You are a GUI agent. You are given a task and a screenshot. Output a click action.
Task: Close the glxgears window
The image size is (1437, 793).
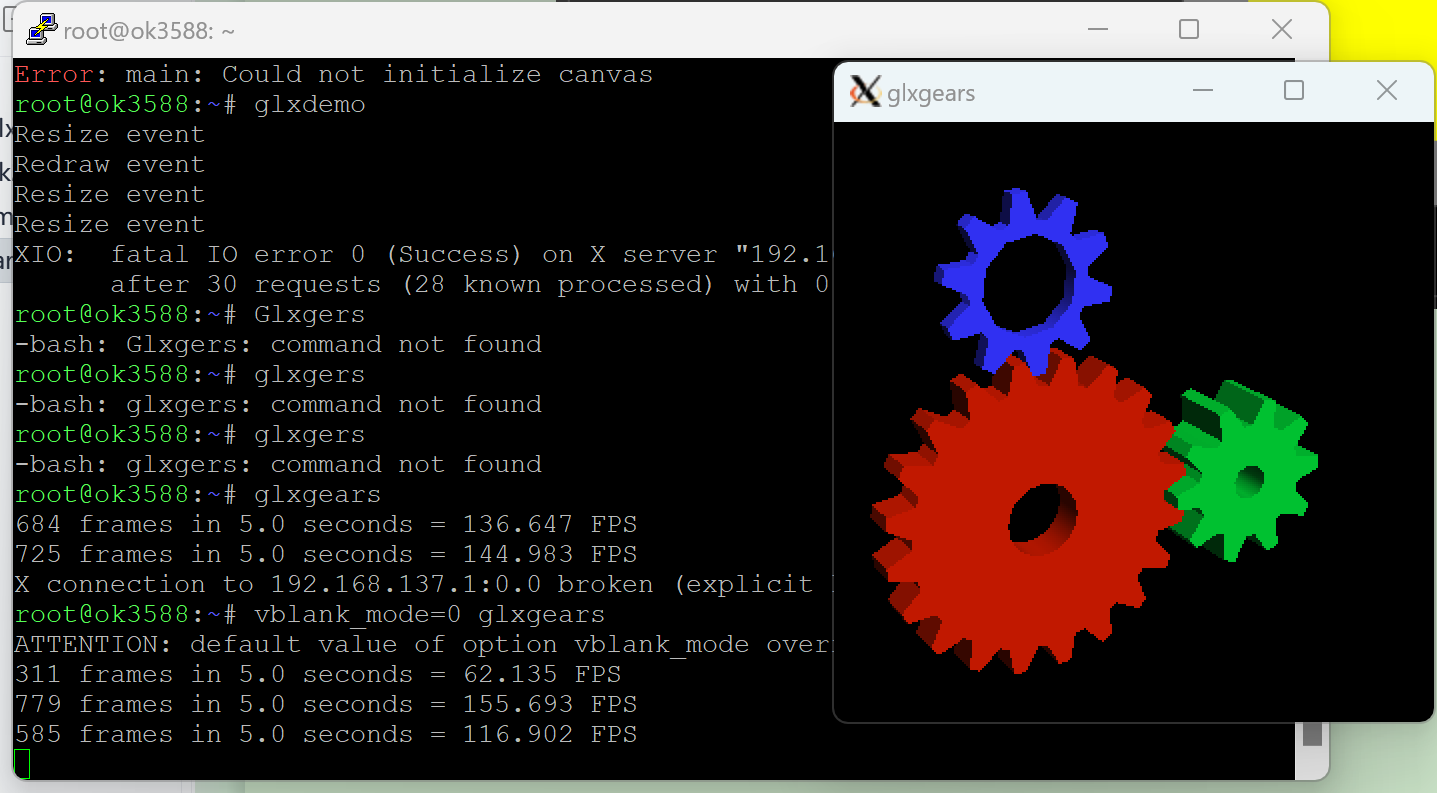tap(1386, 91)
